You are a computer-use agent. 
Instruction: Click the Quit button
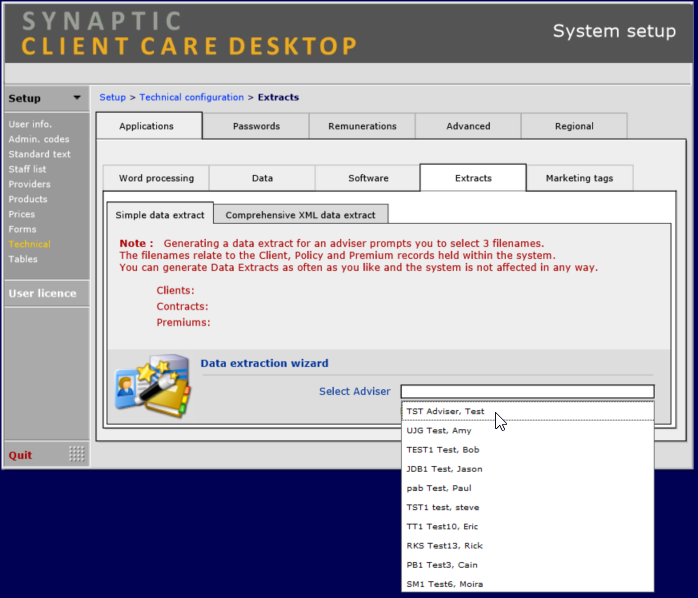pyautogui.click(x=20, y=455)
